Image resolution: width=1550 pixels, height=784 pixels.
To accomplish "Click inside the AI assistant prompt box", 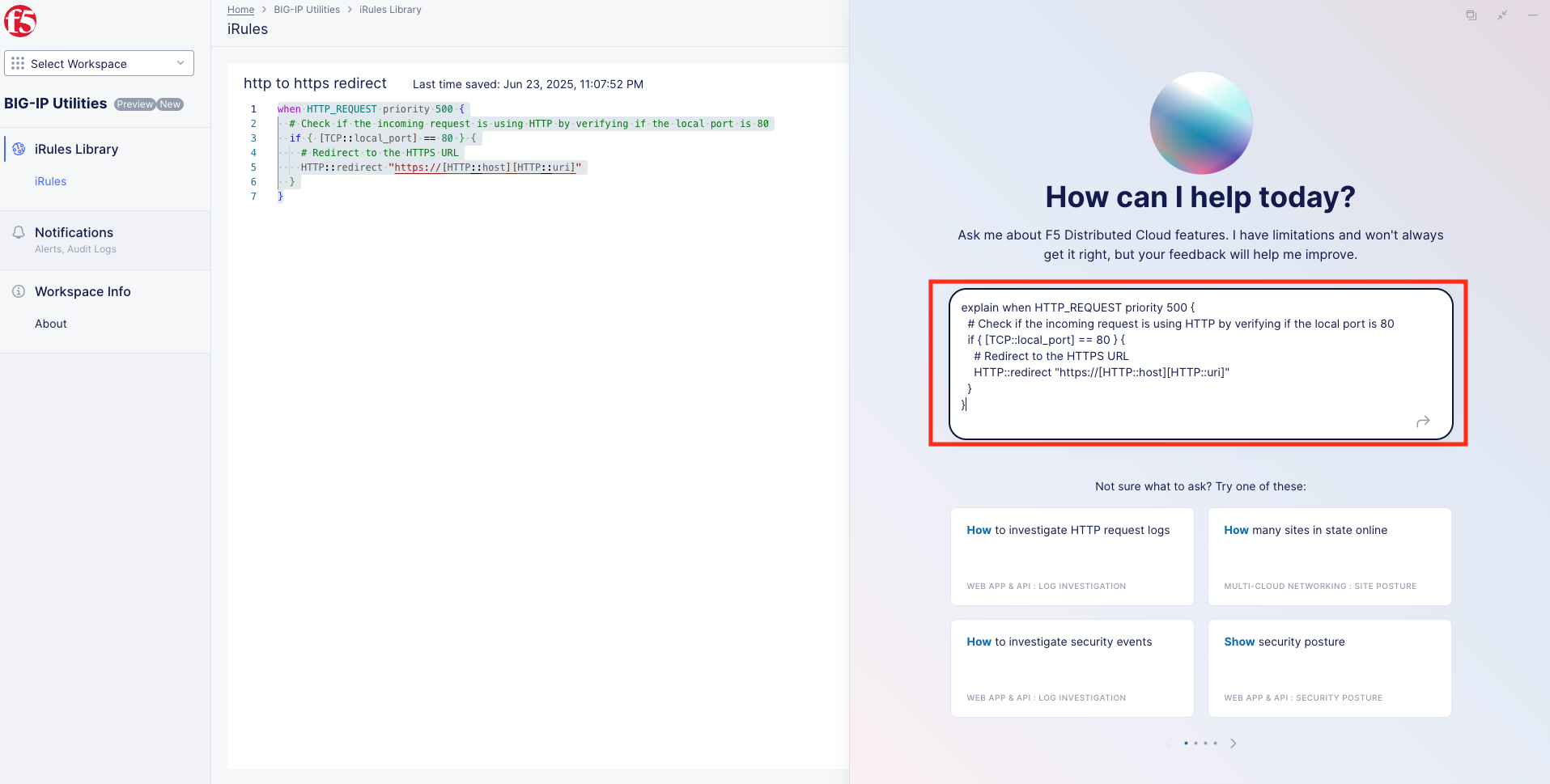I will 1200,364.
